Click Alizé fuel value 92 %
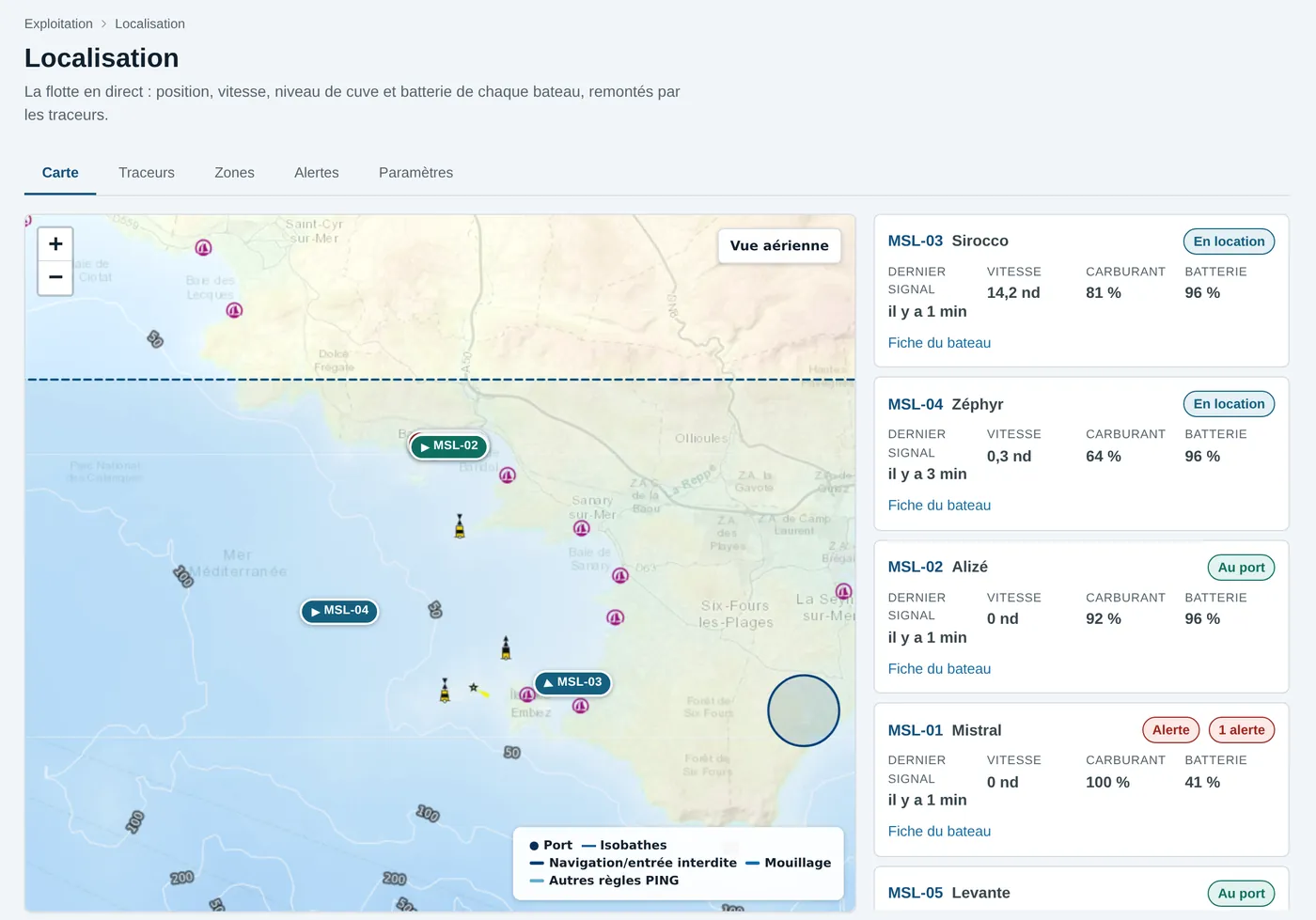 click(x=1104, y=619)
